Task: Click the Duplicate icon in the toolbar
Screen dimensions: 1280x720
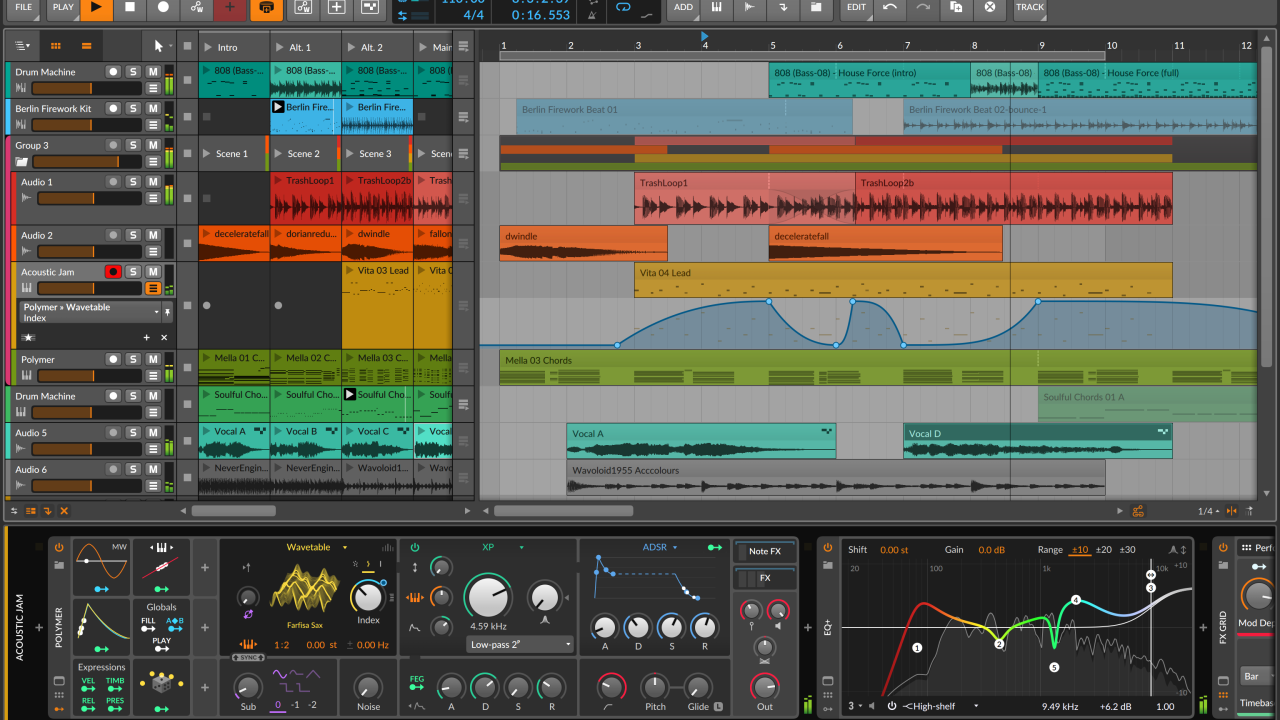Action: pyautogui.click(x=954, y=9)
